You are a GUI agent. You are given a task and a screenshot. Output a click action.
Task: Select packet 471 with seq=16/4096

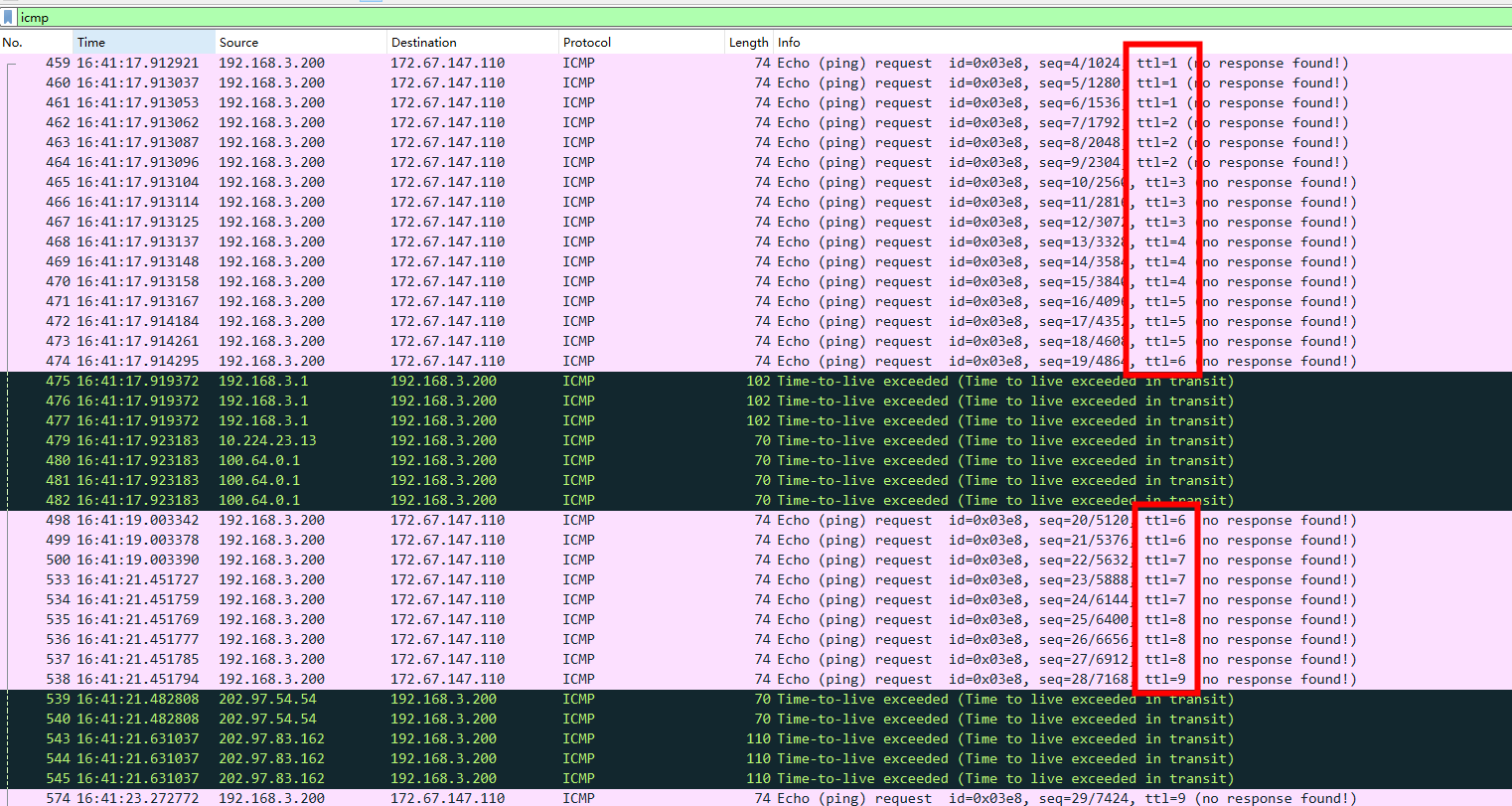[x=756, y=301]
